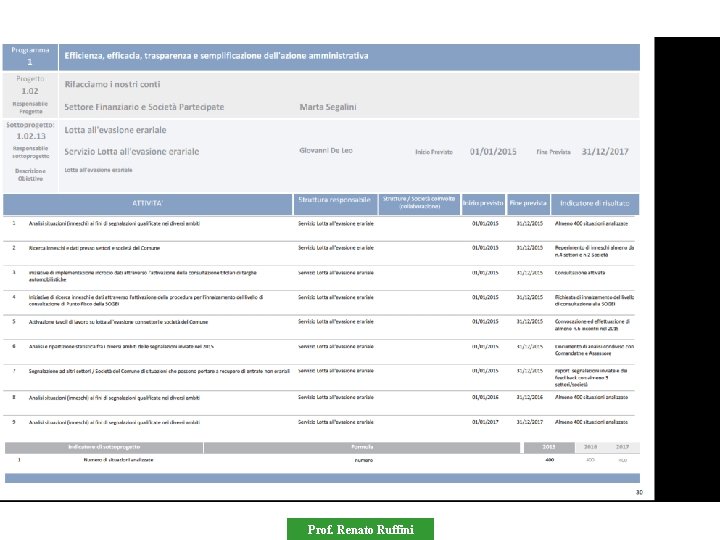Click the name Giovanni De Leo
Viewport: 720px width, 540px height.
326,150
